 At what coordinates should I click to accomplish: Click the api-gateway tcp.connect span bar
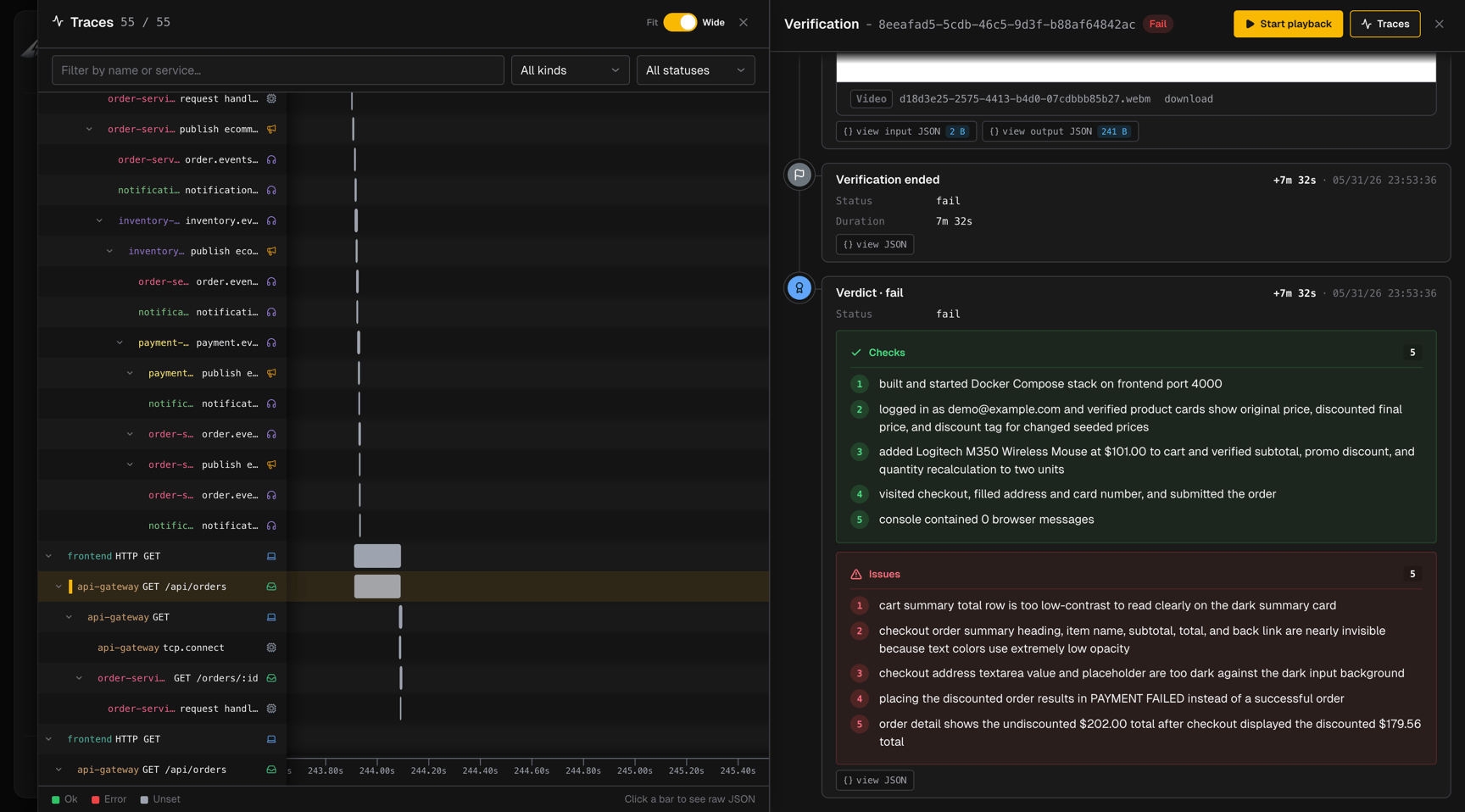point(400,648)
